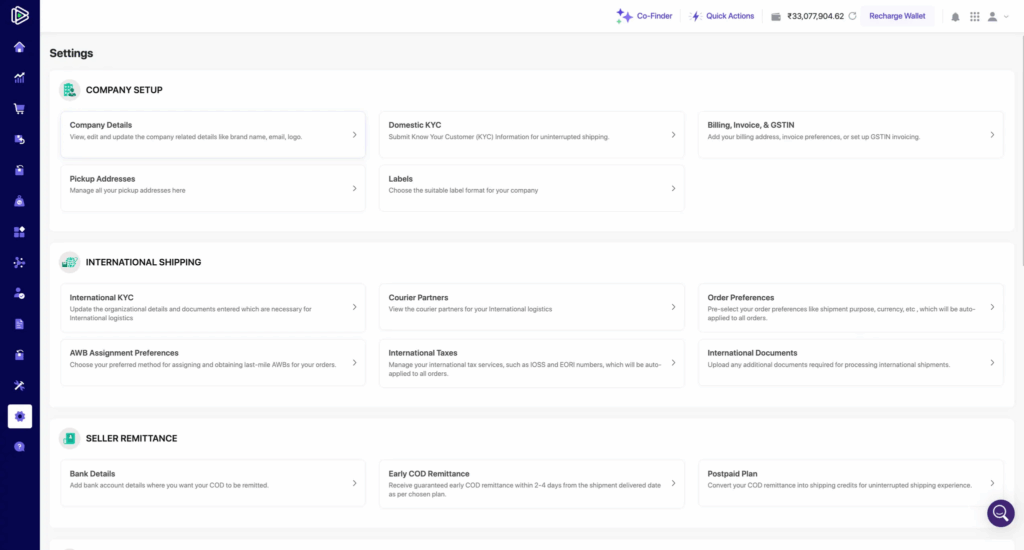This screenshot has width=1024, height=550.
Task: Click the Settings gear icon in sidebar
Action: [x=19, y=416]
